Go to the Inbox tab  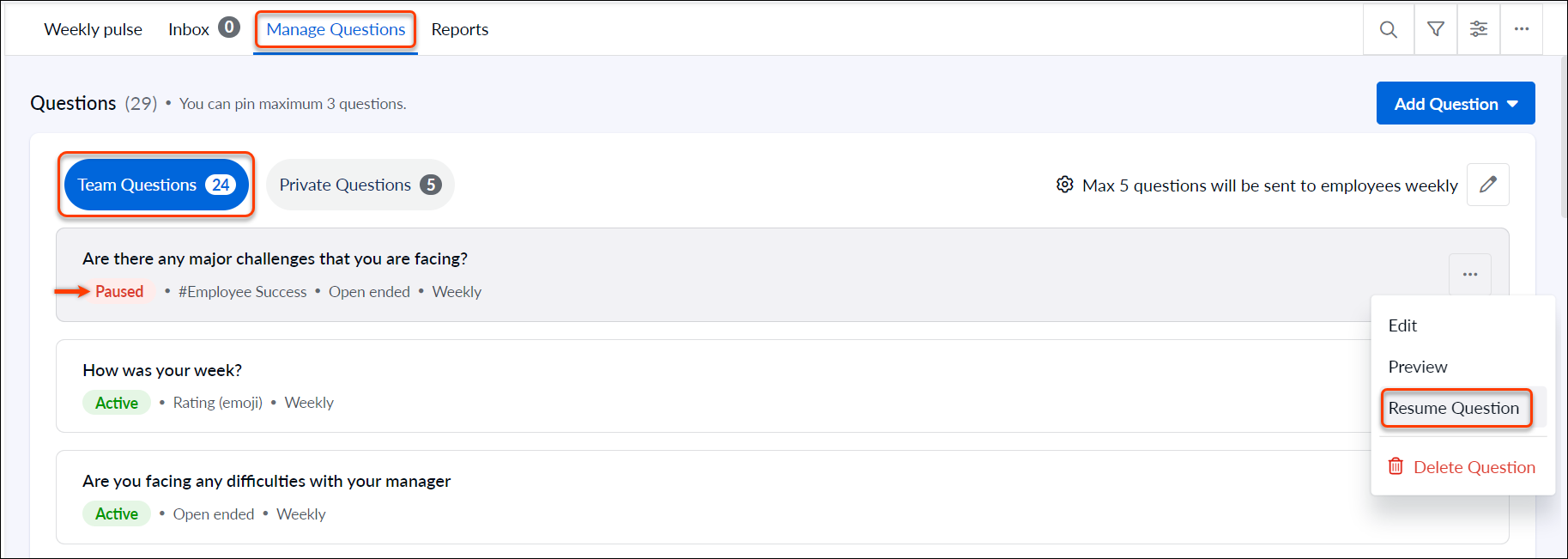click(203, 29)
